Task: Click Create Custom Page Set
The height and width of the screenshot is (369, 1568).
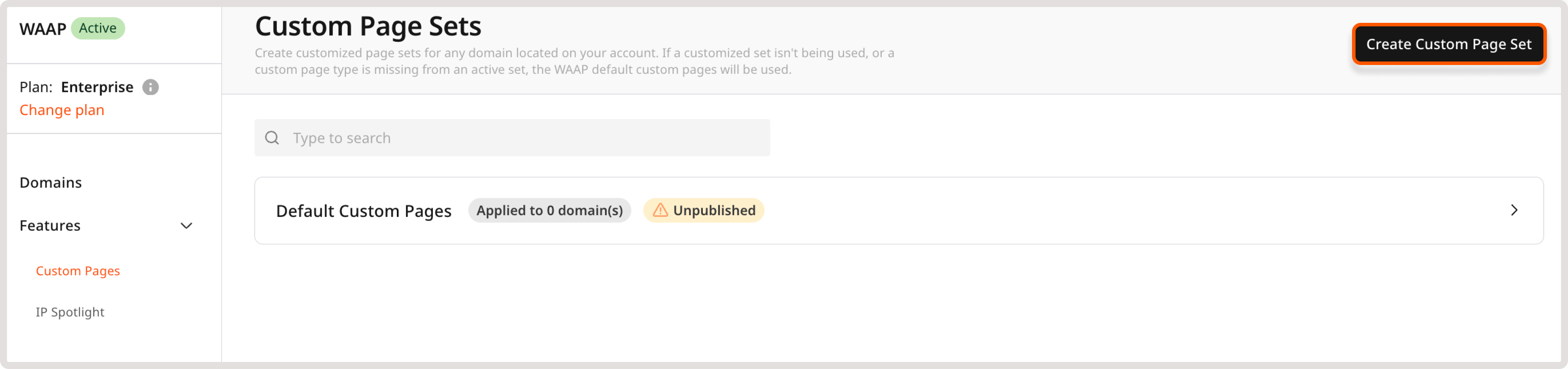Action: [1449, 44]
